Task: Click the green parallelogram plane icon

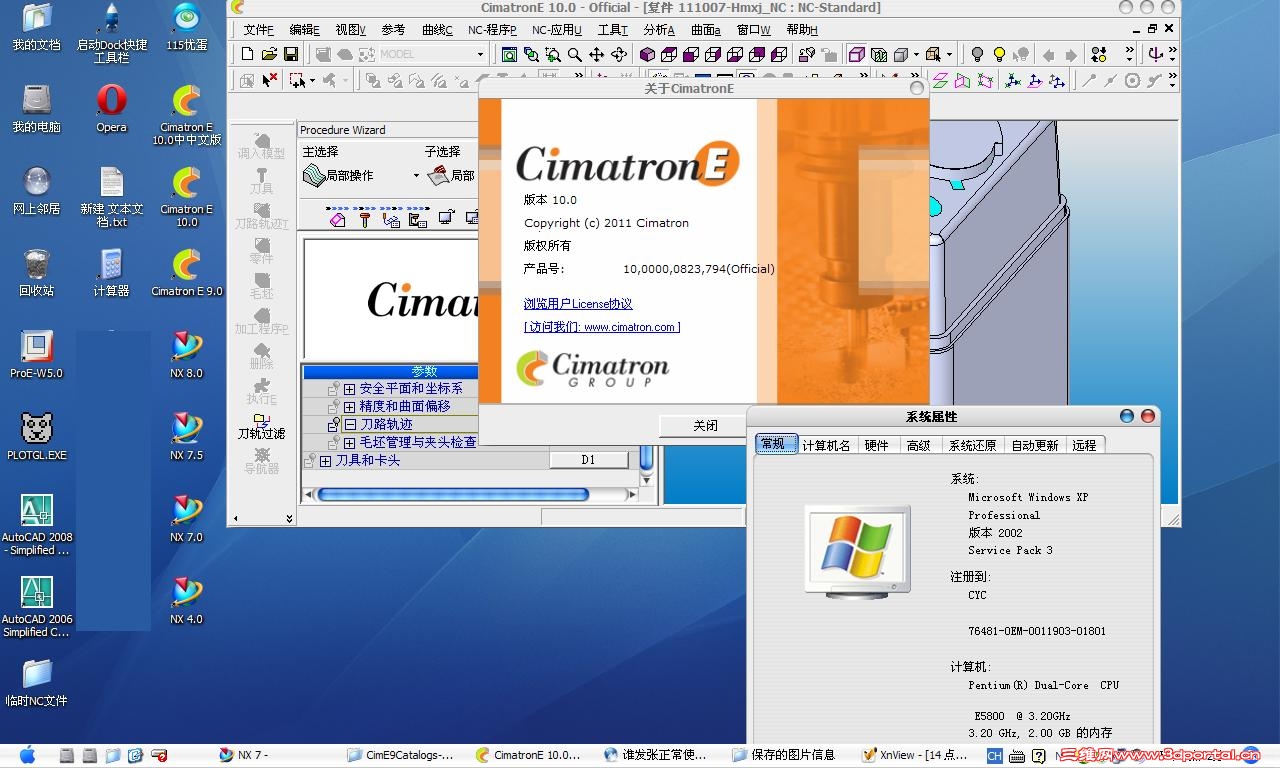Action: pos(940,81)
